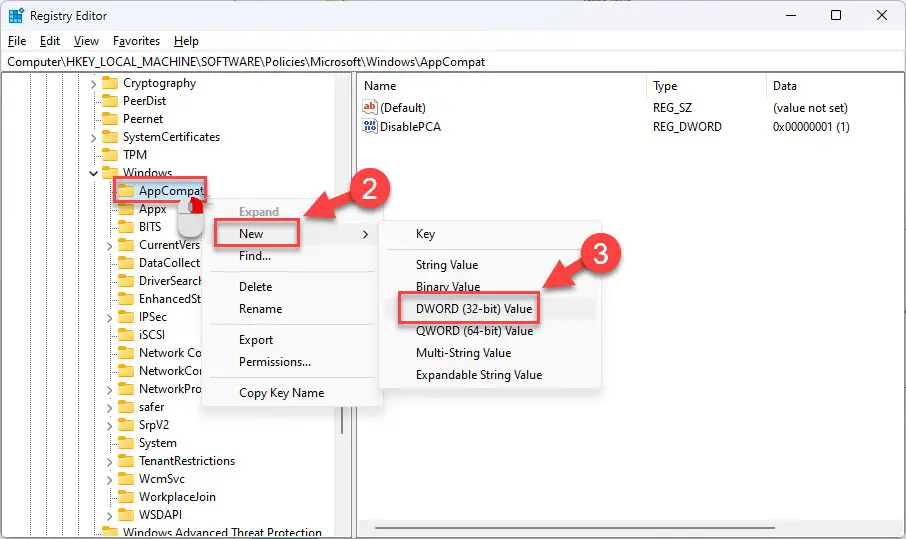The height and width of the screenshot is (539, 906).
Task: Open the Favorites menu
Action: [x=136, y=41]
